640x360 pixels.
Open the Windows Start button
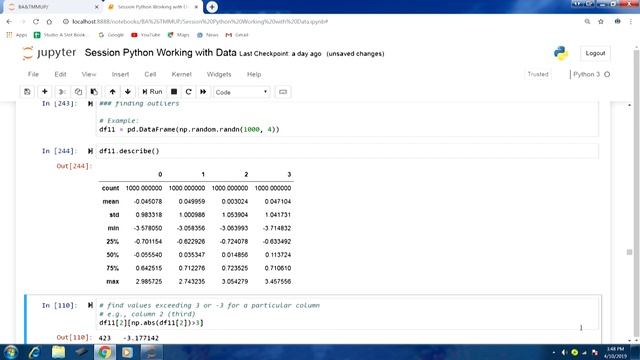[11, 352]
